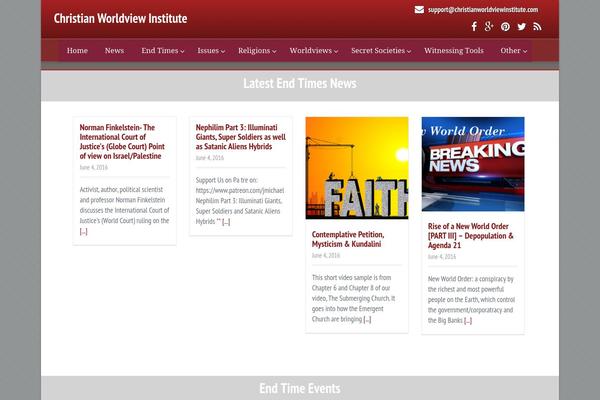Select the Religions menu label
This screenshot has height=400, width=600.
(254, 51)
